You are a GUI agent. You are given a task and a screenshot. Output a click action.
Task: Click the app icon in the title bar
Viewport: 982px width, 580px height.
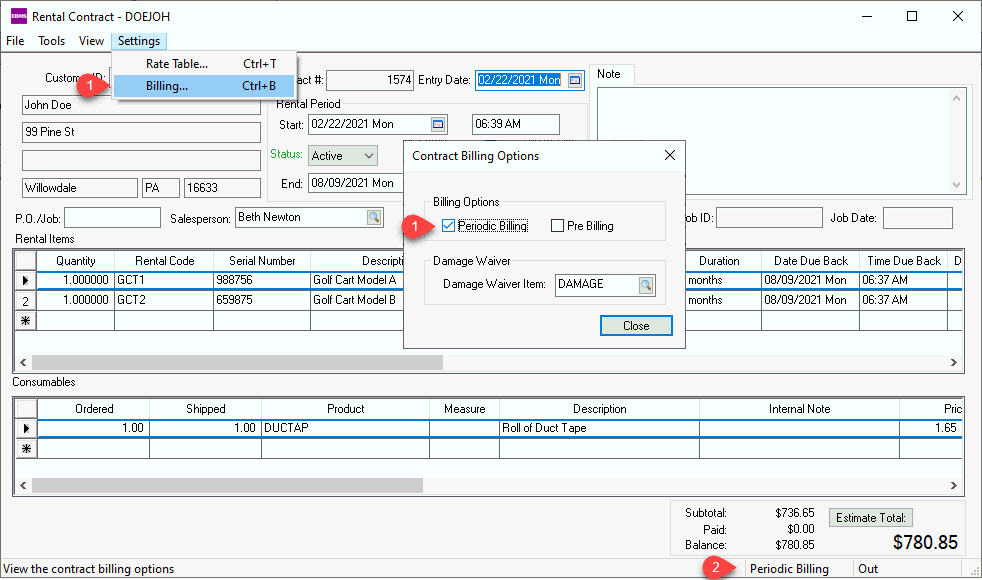coord(18,16)
